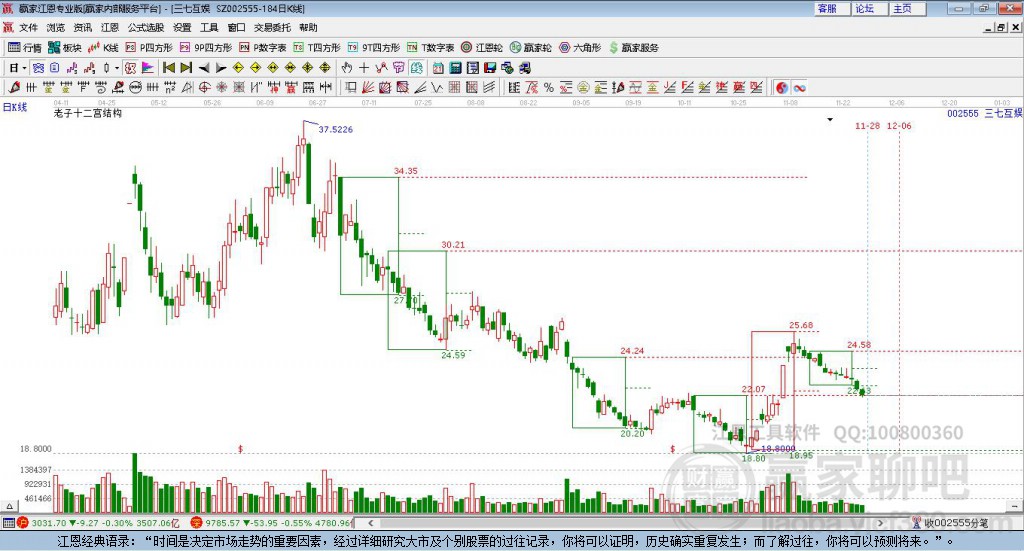Click the percent sign drawing tool
The width and height of the screenshot is (1024, 551).
(549, 87)
